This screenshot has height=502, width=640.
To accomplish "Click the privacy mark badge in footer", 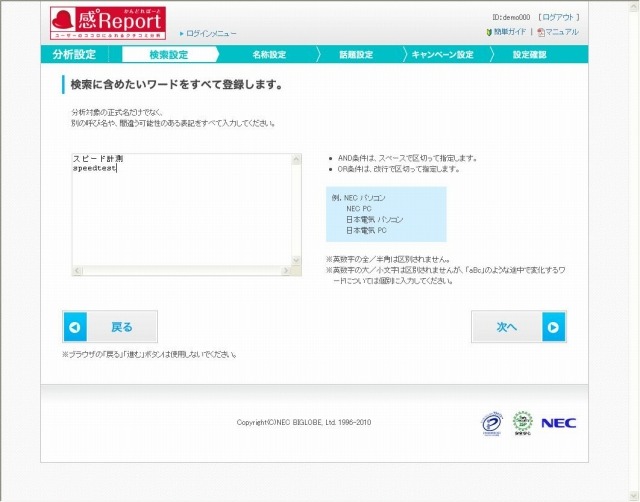I will [x=492, y=424].
